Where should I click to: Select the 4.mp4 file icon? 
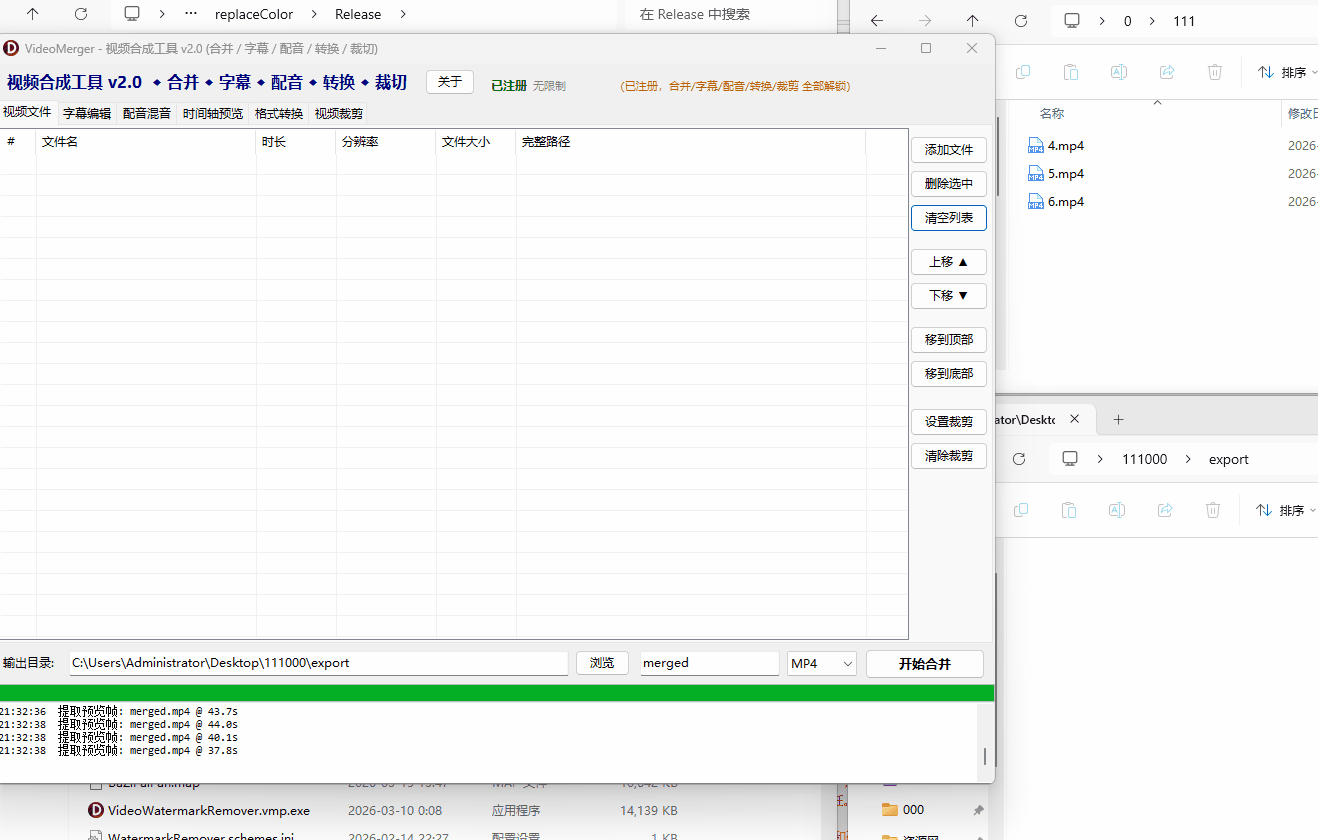click(x=1036, y=146)
